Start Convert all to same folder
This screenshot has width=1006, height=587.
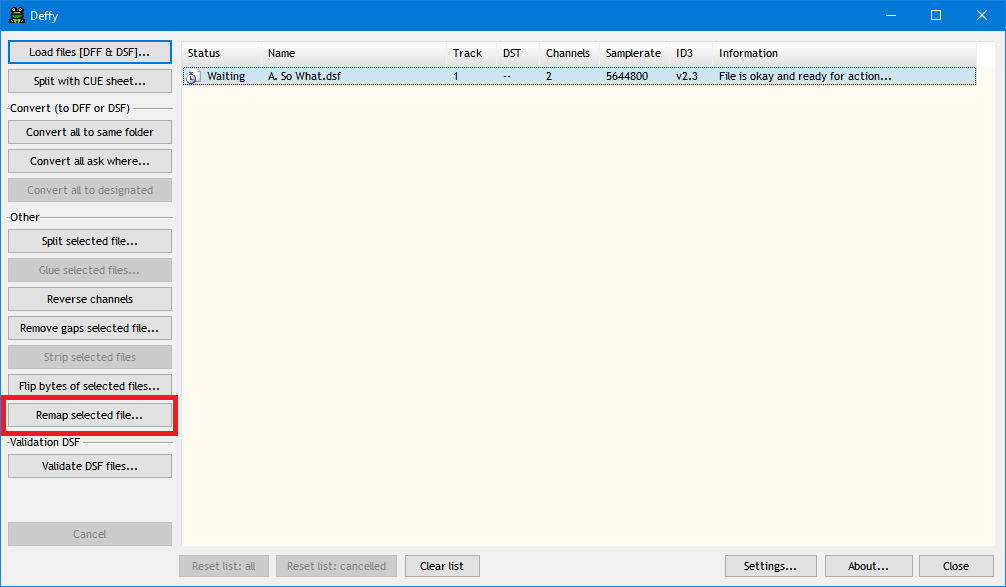90,132
